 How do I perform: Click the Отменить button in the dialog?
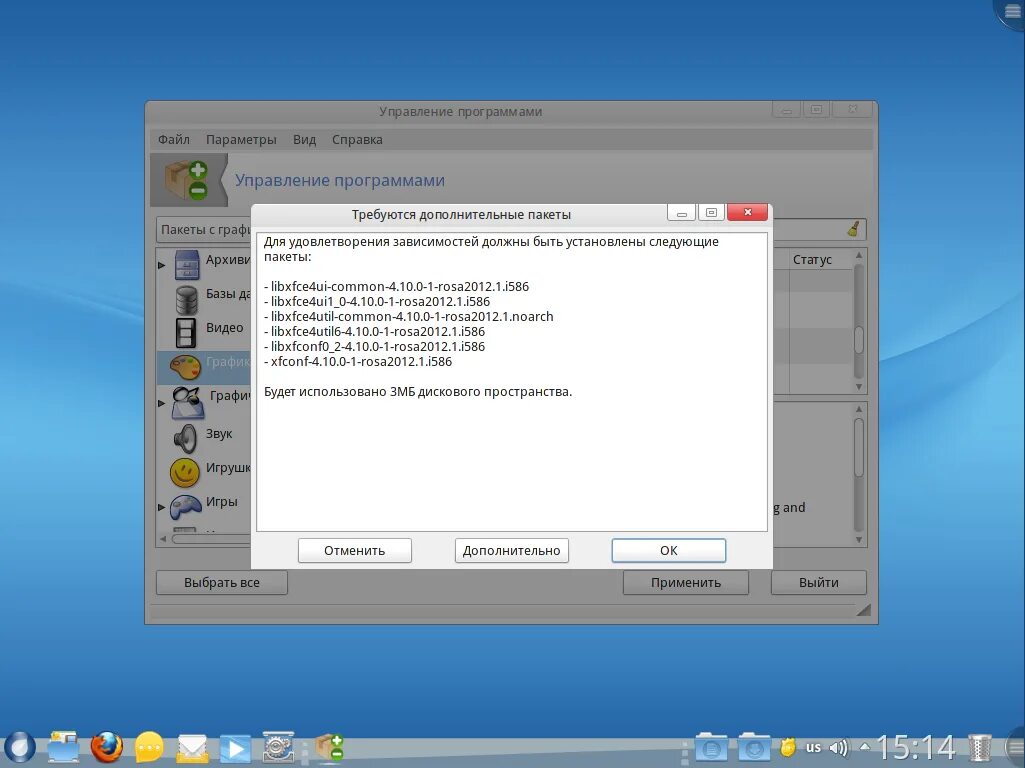[x=354, y=550]
